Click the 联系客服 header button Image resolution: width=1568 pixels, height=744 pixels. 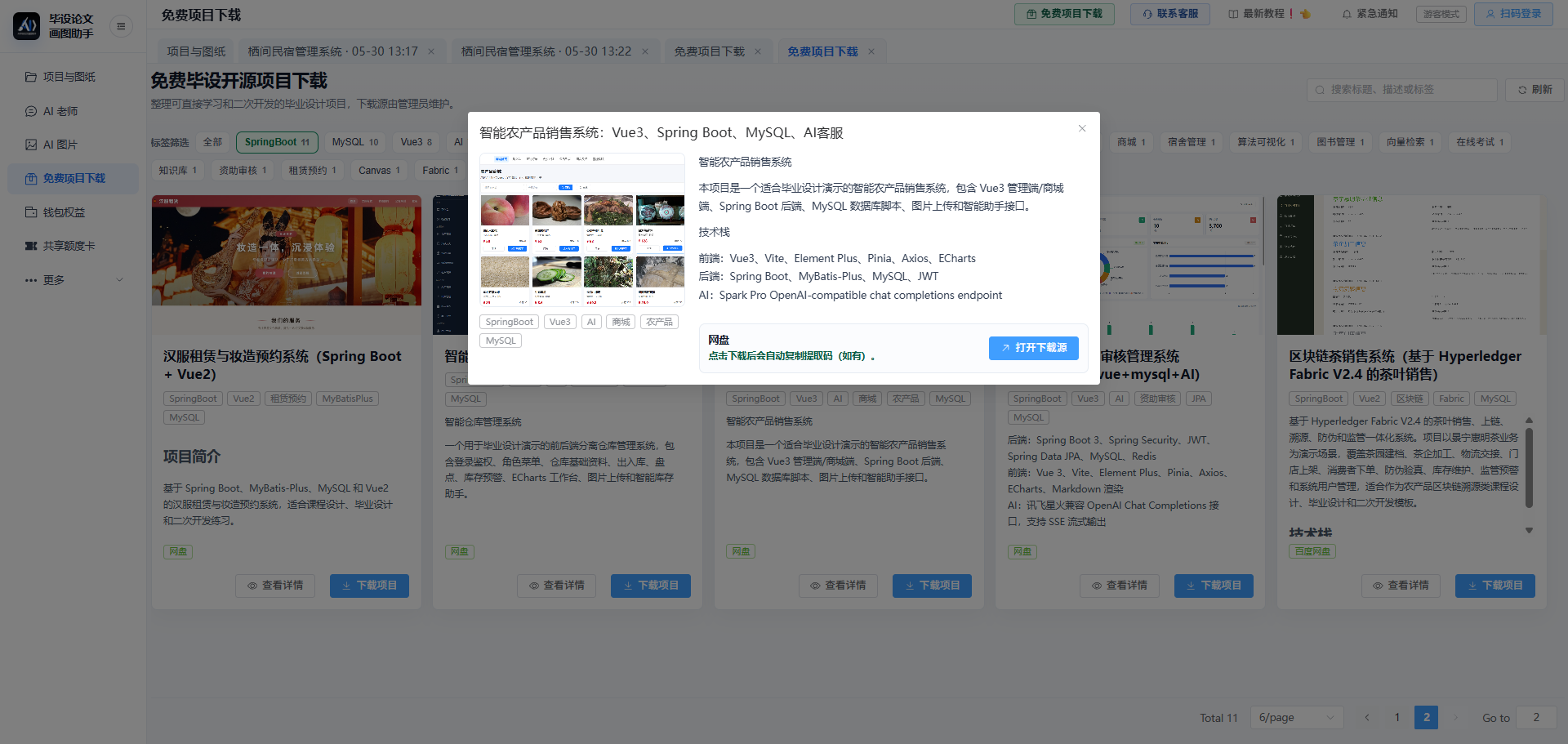click(1170, 14)
